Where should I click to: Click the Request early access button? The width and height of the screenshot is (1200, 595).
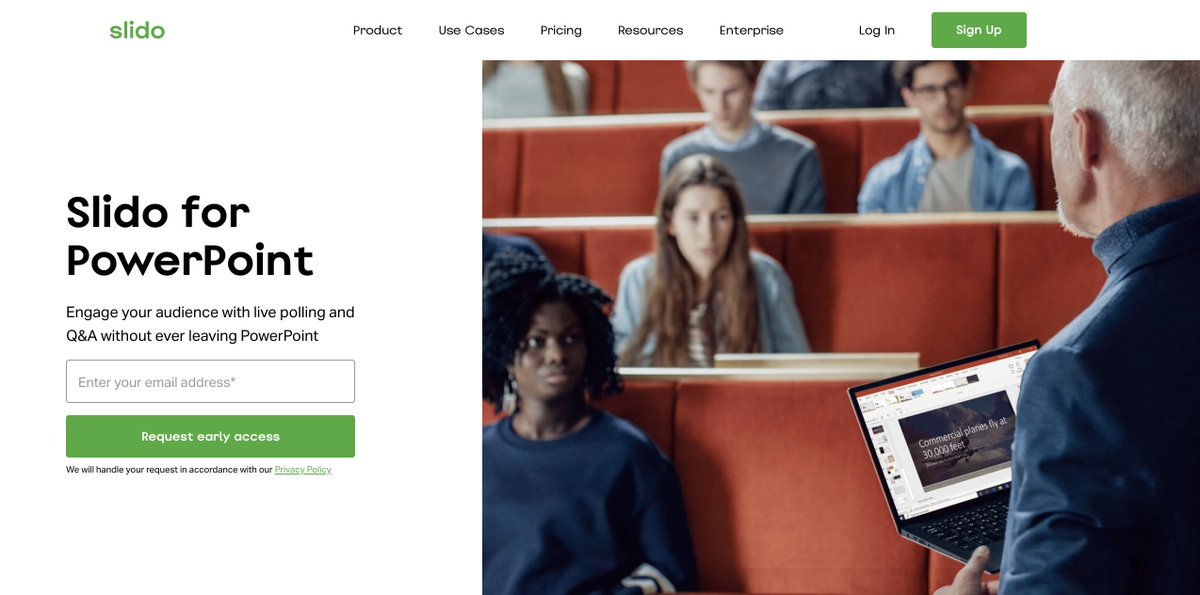pyautogui.click(x=210, y=436)
